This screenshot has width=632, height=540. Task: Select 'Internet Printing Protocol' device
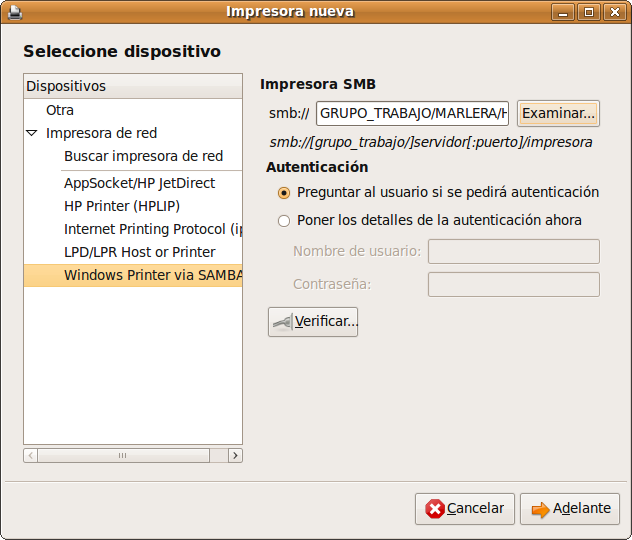152,229
